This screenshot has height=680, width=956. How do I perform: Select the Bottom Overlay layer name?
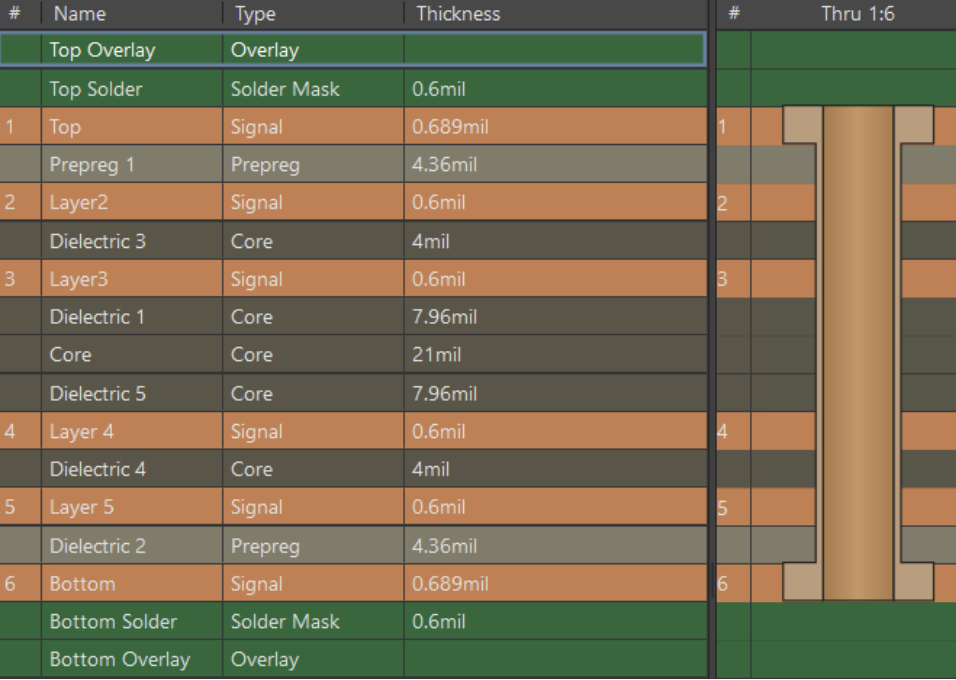tap(119, 660)
